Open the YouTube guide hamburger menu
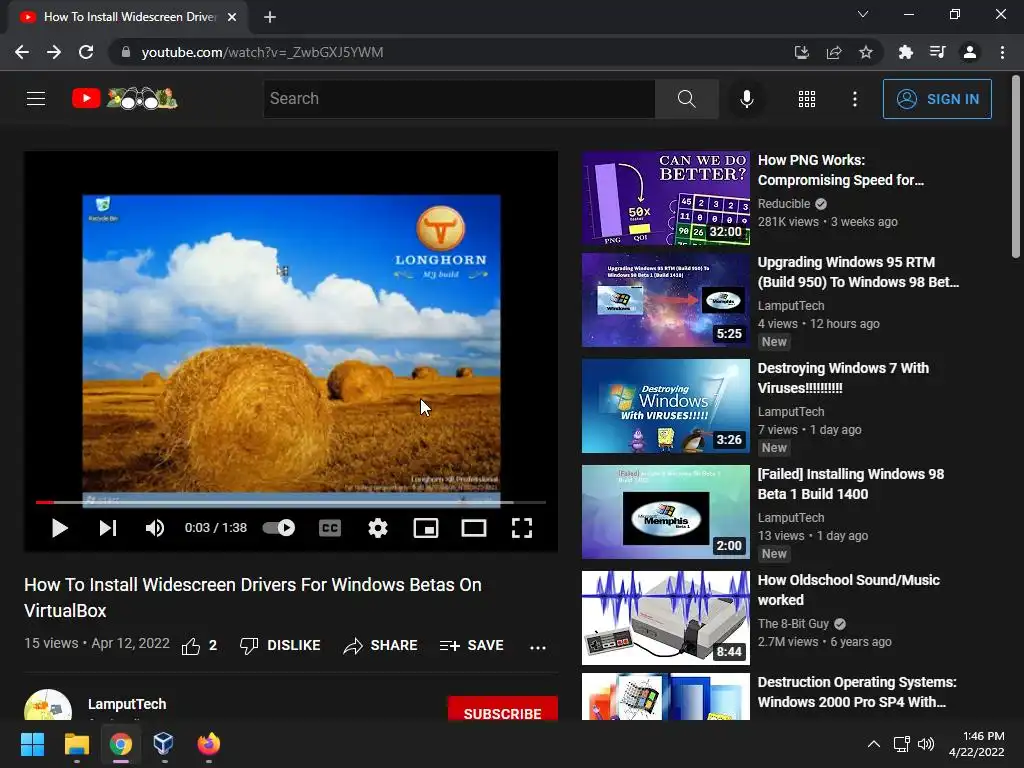Screen dimensions: 1024x768 click(36, 99)
